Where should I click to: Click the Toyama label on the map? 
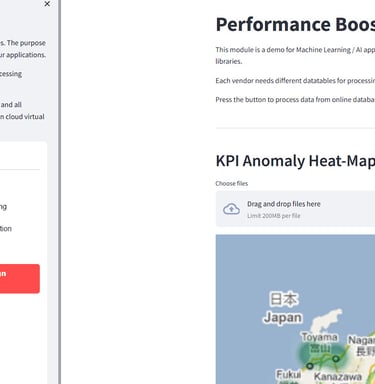tap(319, 337)
